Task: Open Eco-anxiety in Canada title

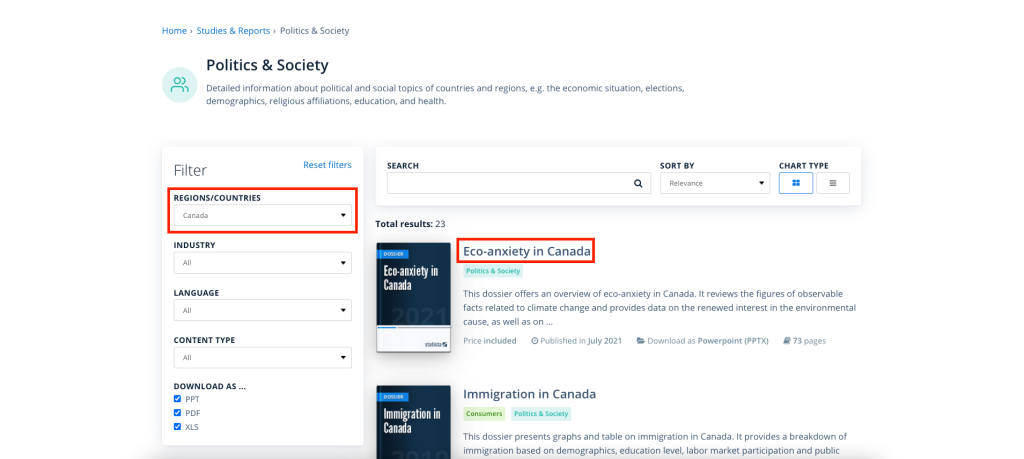Action: pyautogui.click(x=527, y=251)
